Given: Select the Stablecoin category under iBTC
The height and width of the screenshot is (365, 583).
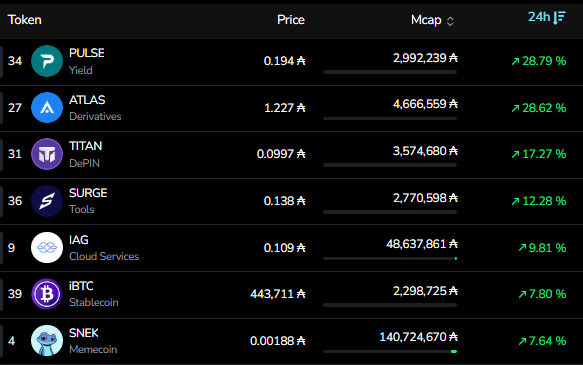Looking at the screenshot, I should point(94,302).
